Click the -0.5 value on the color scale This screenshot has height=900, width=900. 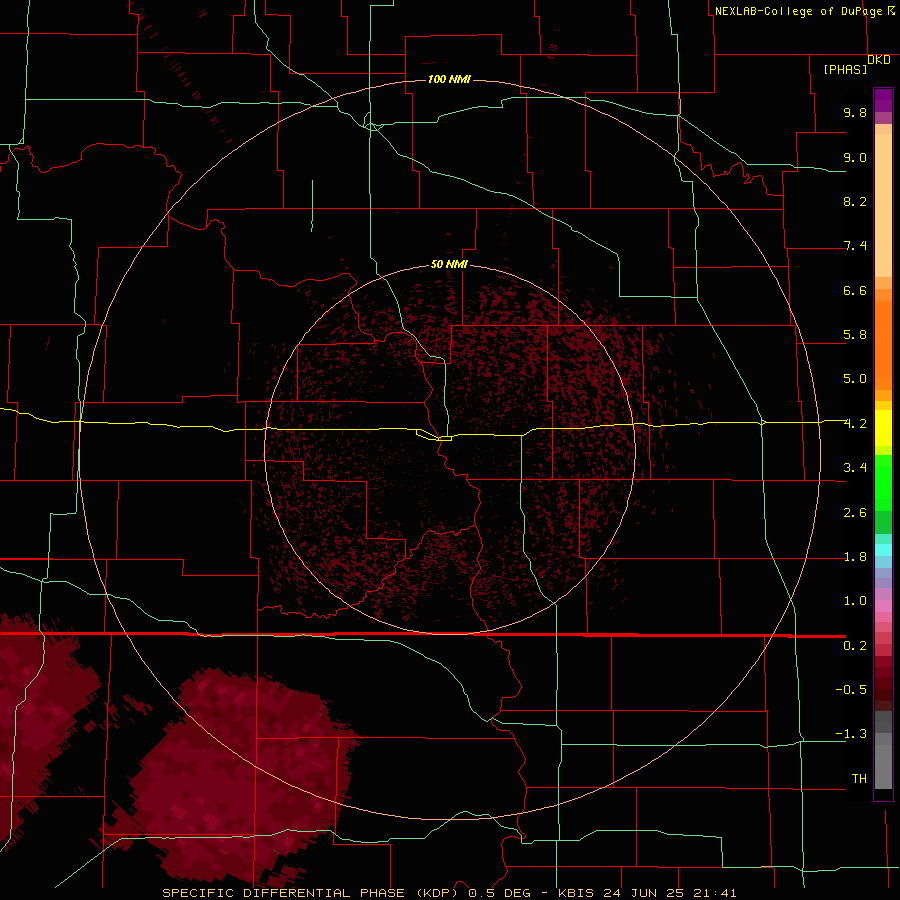click(851, 690)
